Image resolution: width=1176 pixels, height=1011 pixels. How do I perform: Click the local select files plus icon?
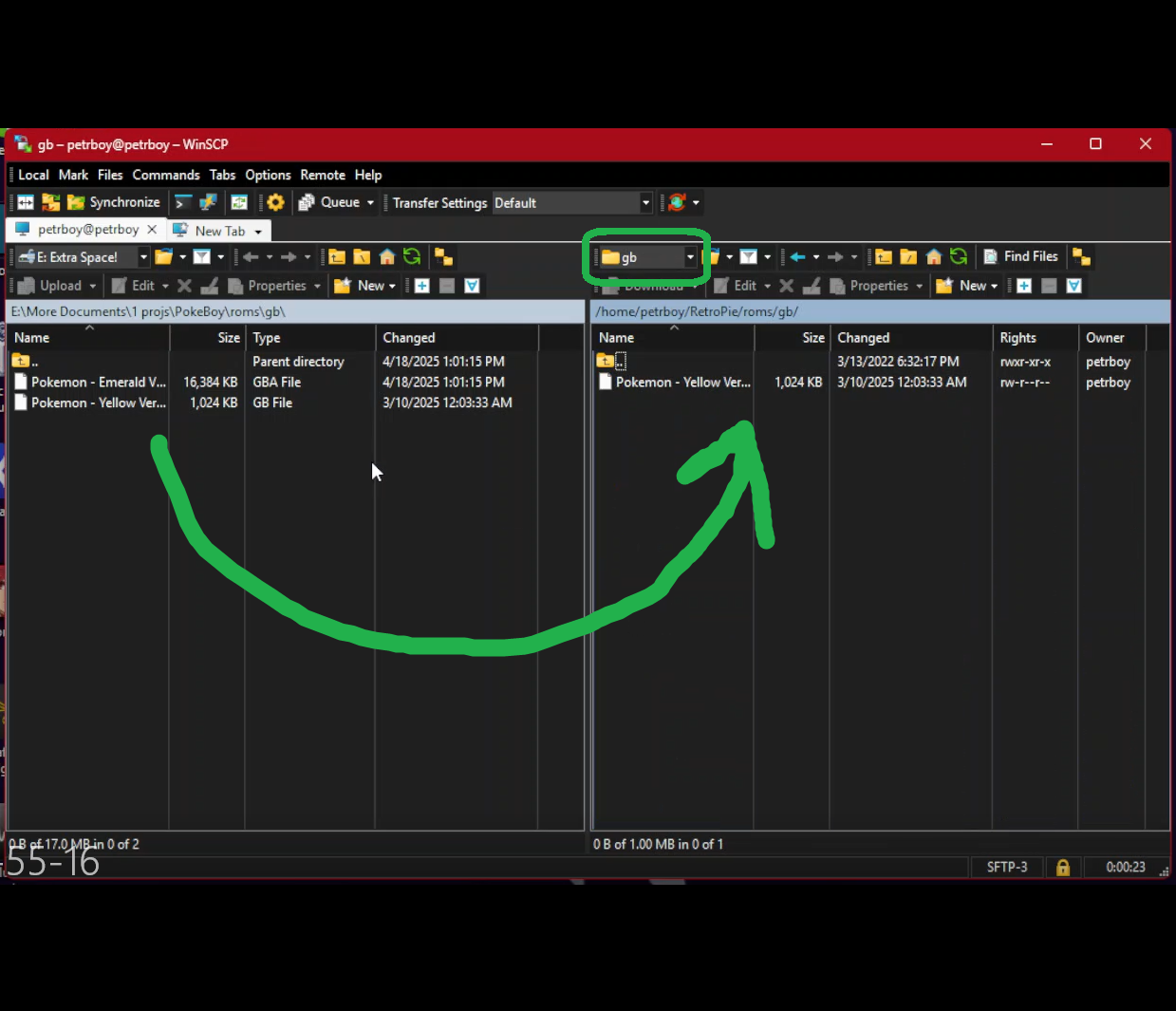(x=422, y=286)
